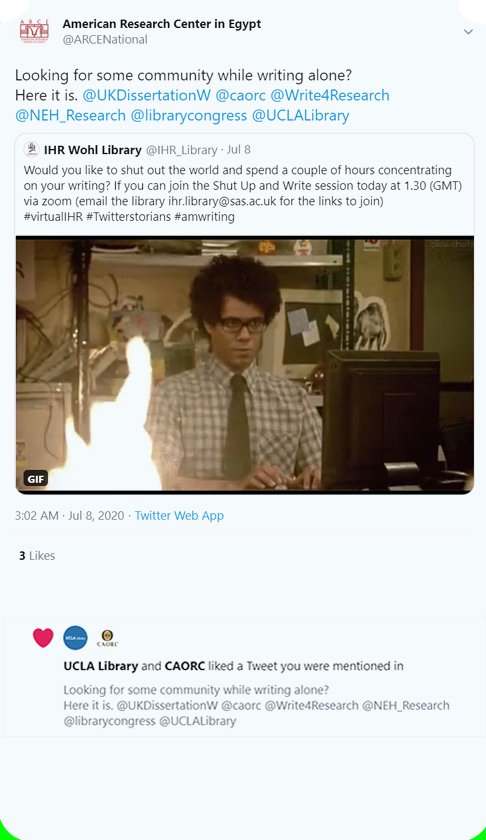Click the 3:02 AM Jul 8, 2020 timestamp
The width and height of the screenshot is (486, 840).
pos(69,515)
